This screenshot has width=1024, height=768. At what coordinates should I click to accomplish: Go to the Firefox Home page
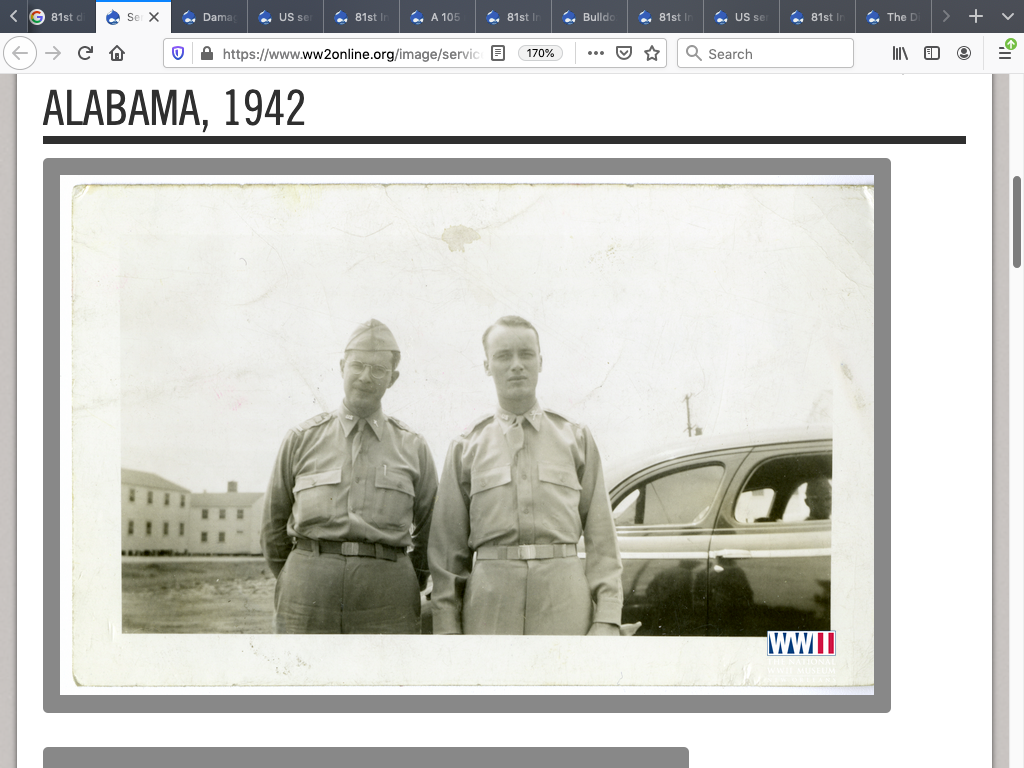pos(117,53)
